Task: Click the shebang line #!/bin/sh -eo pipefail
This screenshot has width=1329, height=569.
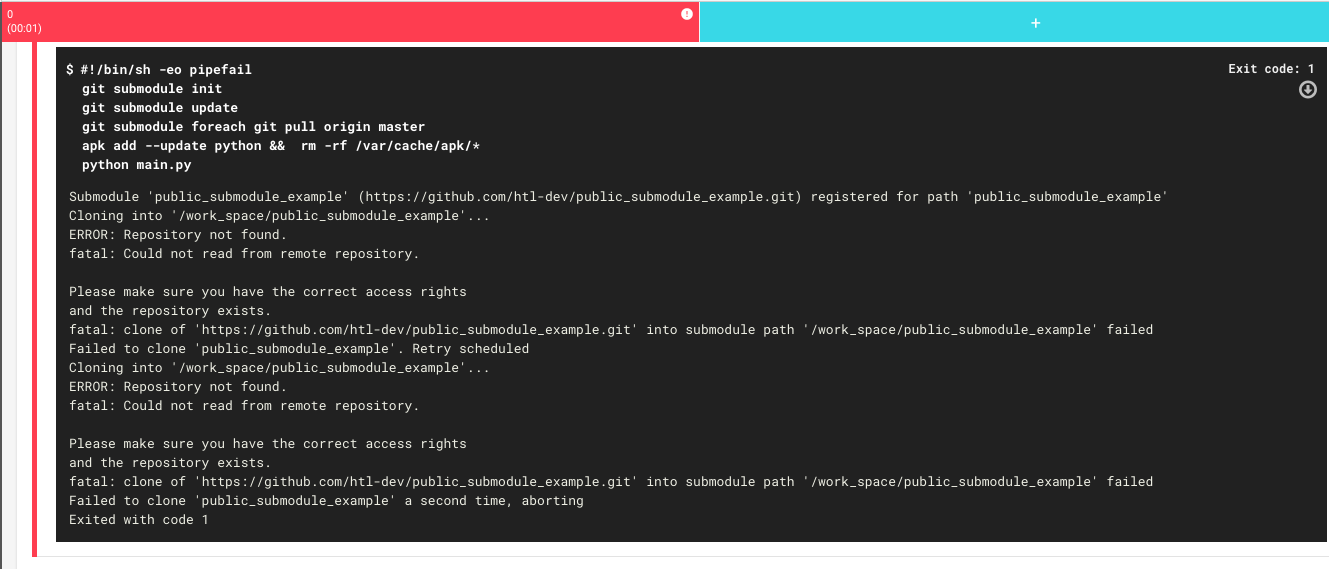Action: [166, 70]
